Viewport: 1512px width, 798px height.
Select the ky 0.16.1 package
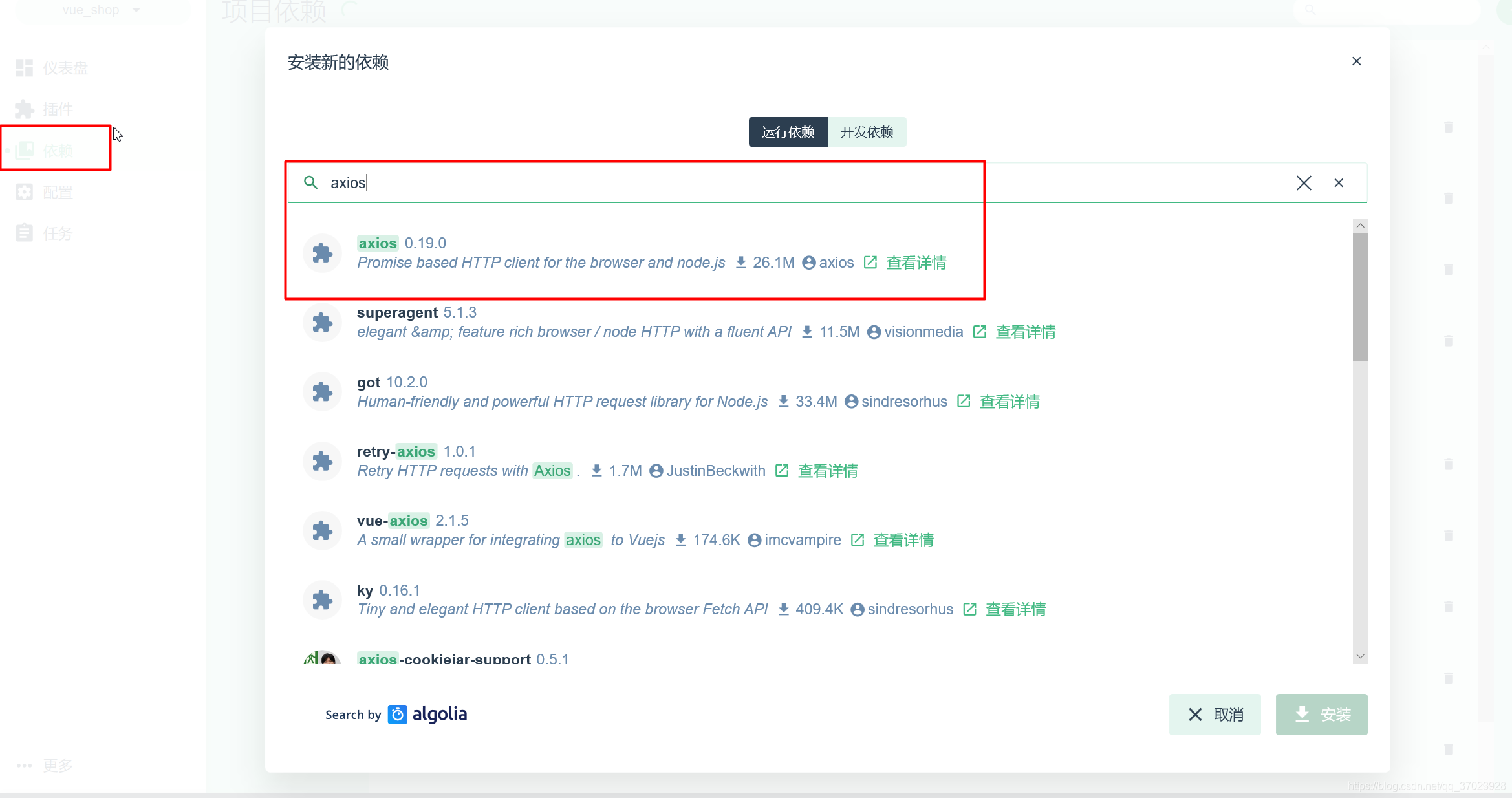(x=820, y=599)
